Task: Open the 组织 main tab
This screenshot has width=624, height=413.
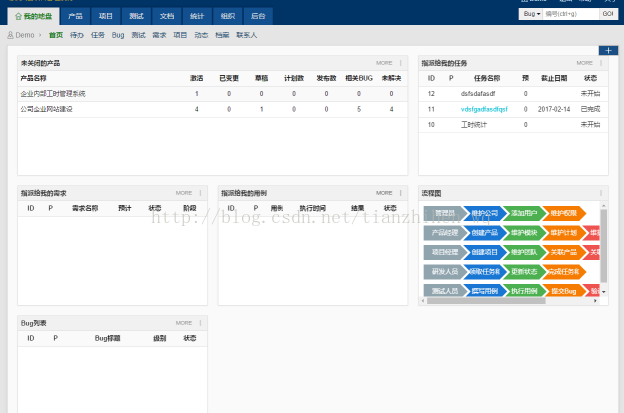Action: 228,16
